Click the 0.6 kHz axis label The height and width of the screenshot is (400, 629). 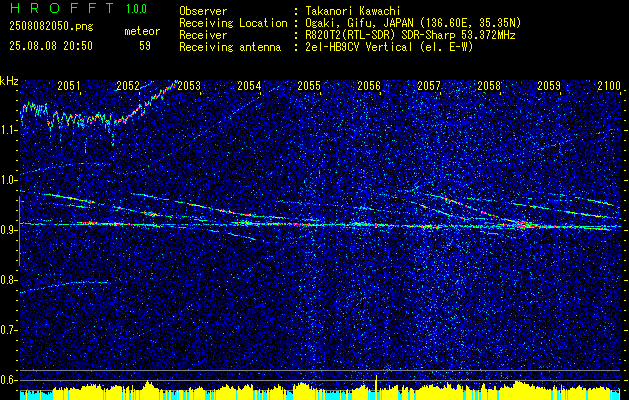pos(9,380)
